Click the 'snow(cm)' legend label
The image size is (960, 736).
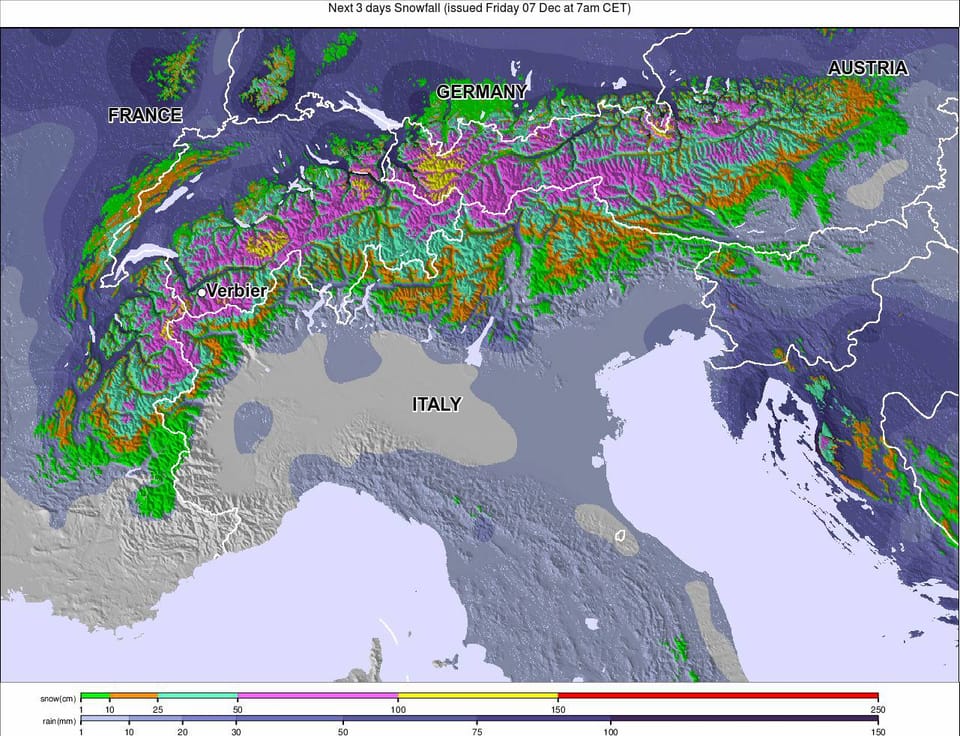[x=58, y=699]
